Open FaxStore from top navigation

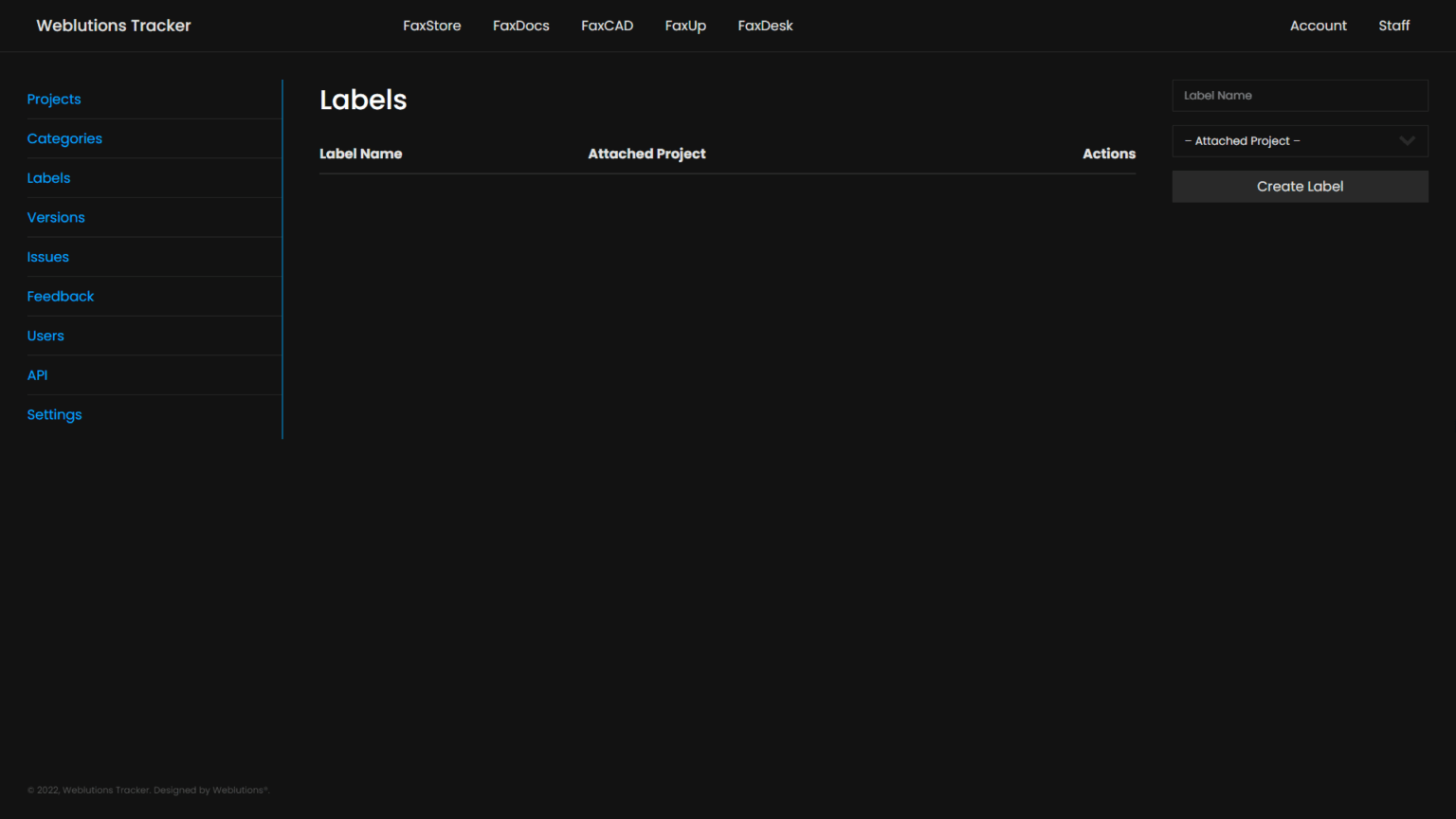(x=431, y=26)
